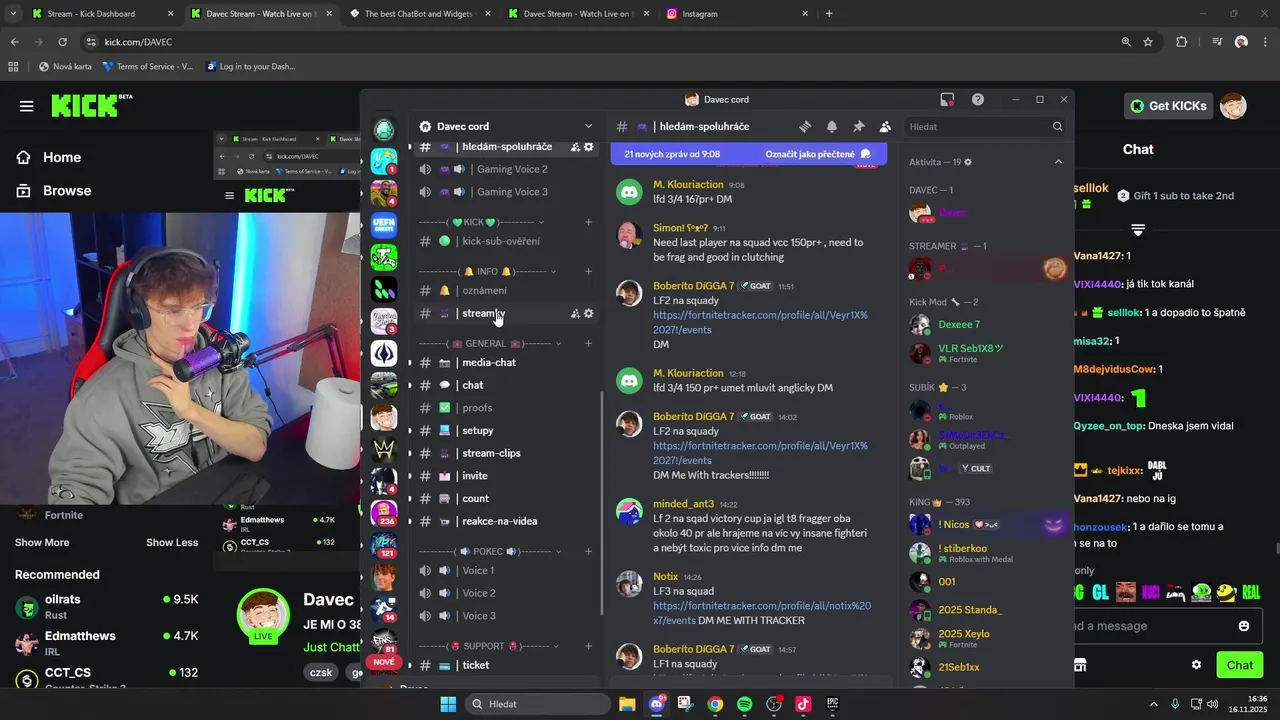Viewport: 1280px width, 720px height.
Task: Open Kick shop icon below chat input
Action: (x=1080, y=665)
